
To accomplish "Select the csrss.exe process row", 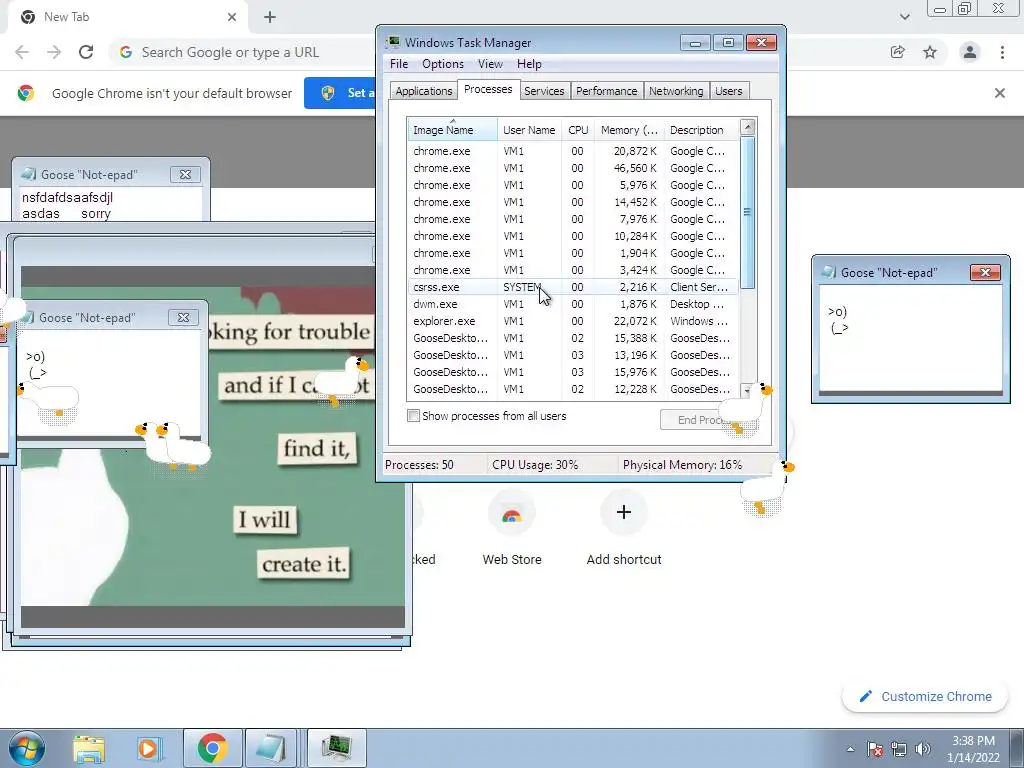I will [x=572, y=287].
